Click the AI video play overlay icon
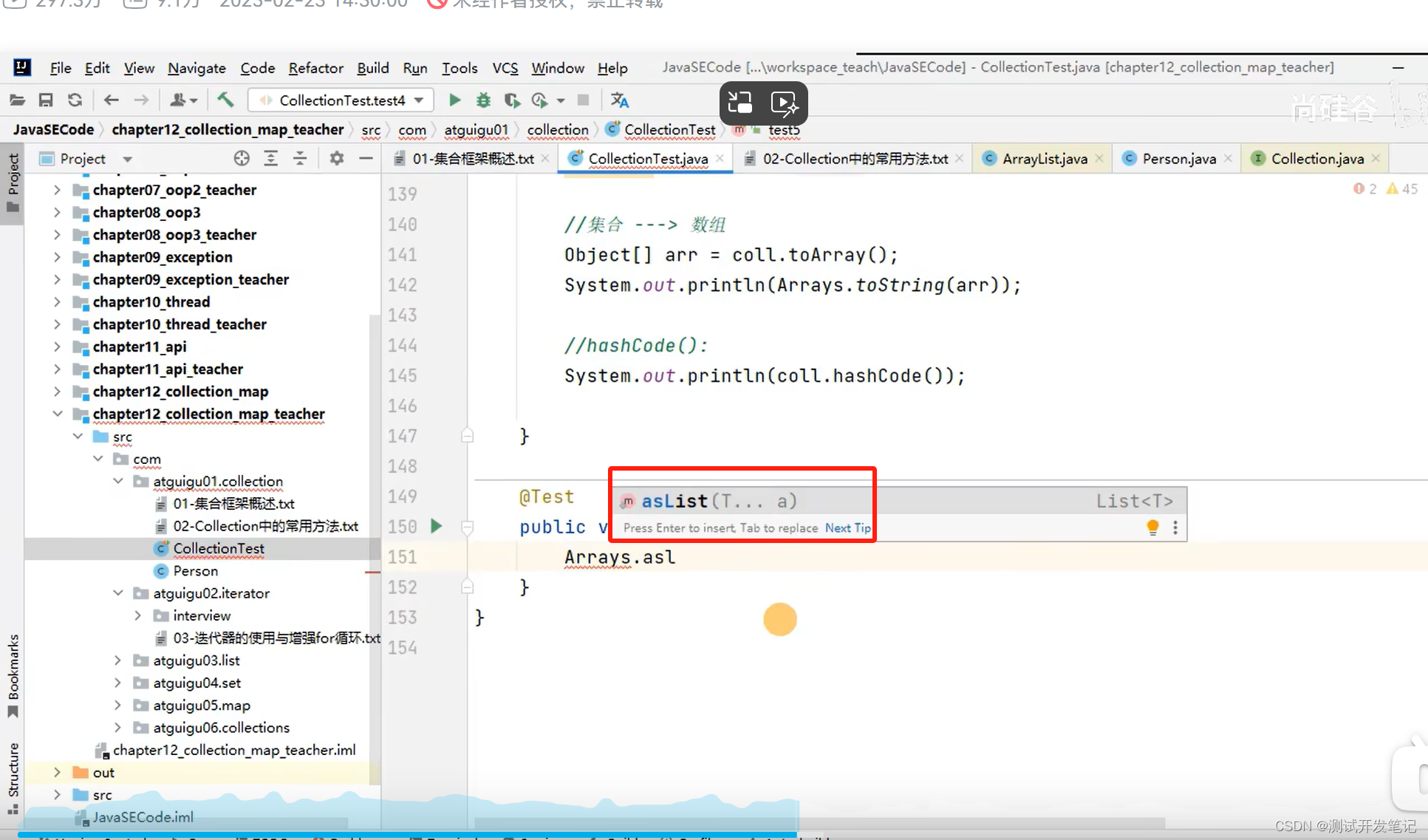1428x840 pixels. point(785,103)
